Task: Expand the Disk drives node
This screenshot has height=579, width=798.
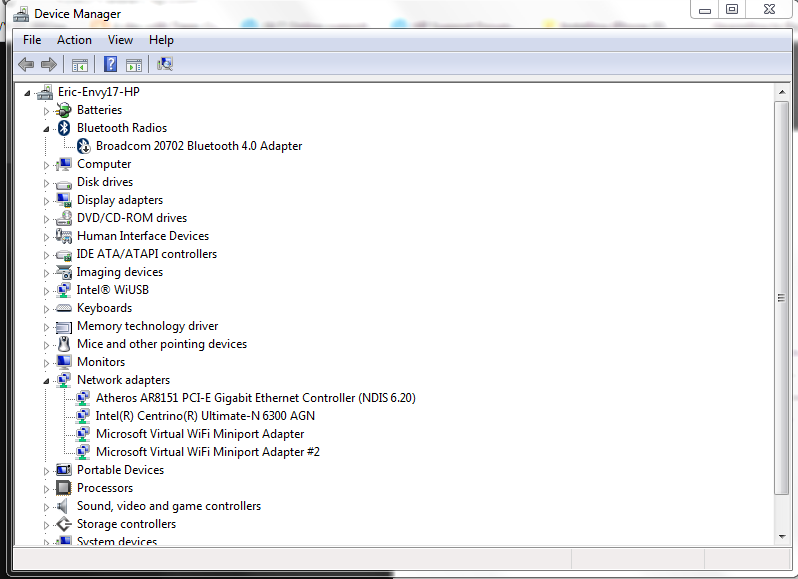Action: [46, 183]
